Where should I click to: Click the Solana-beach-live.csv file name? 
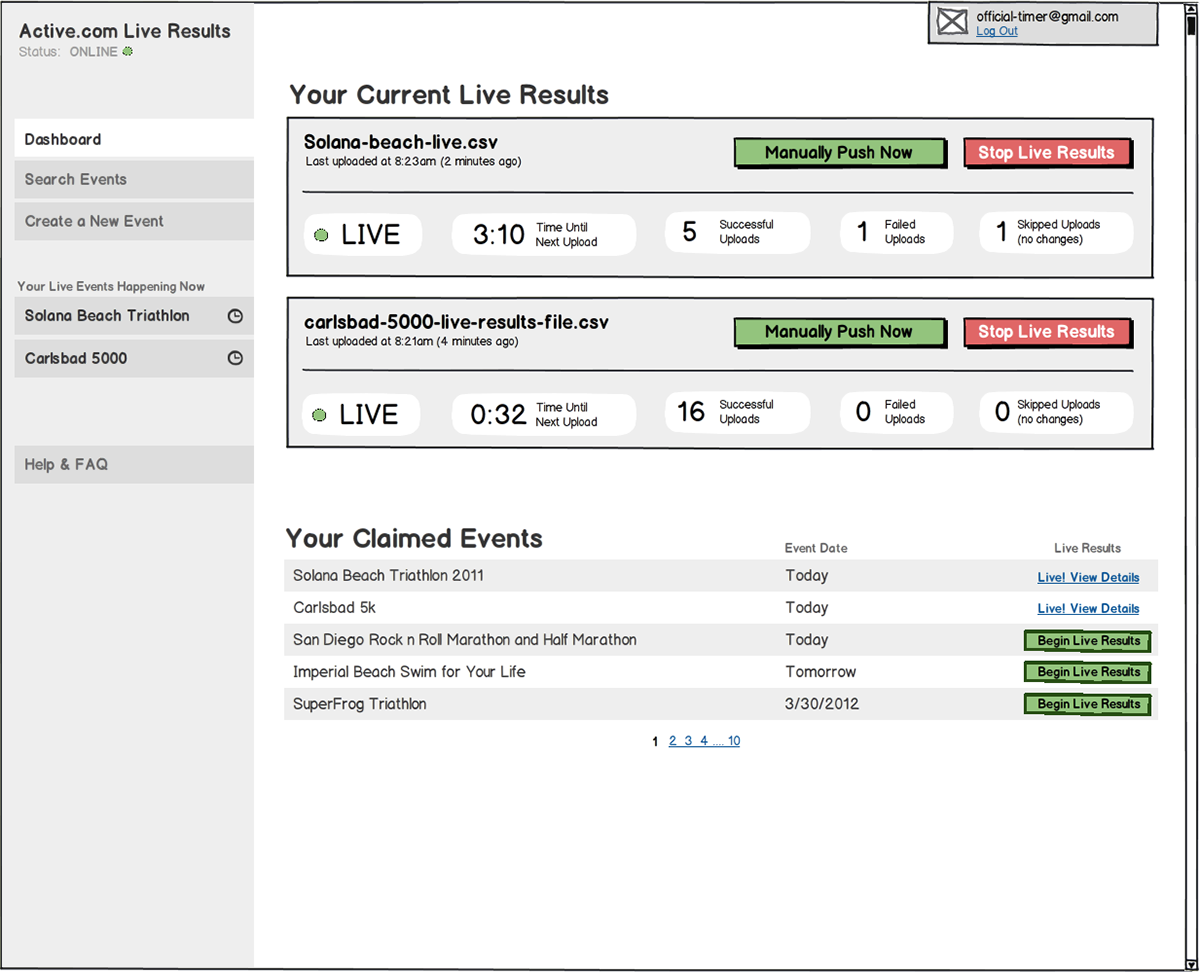[x=400, y=142]
